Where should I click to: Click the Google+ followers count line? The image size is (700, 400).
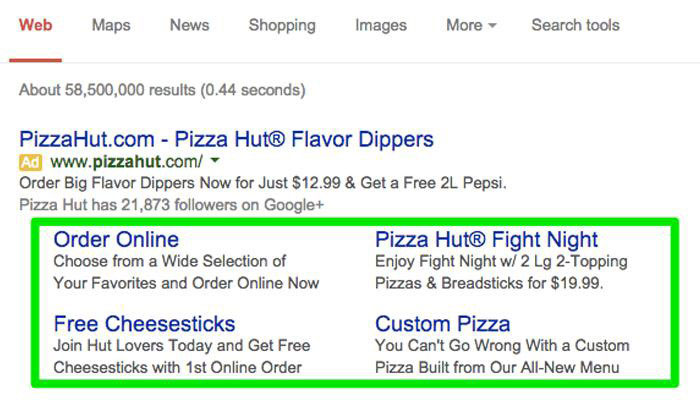click(x=171, y=205)
